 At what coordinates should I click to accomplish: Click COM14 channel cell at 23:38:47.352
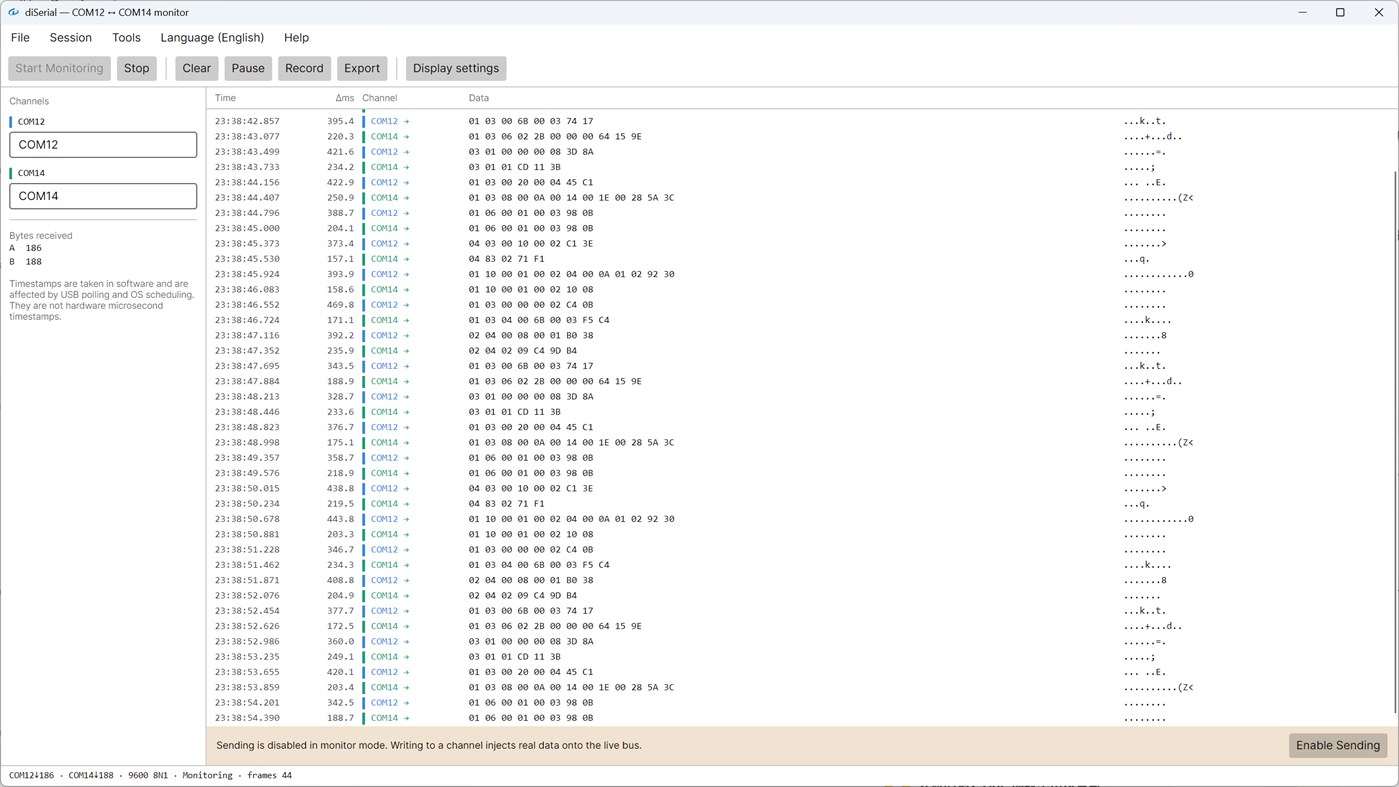point(389,351)
